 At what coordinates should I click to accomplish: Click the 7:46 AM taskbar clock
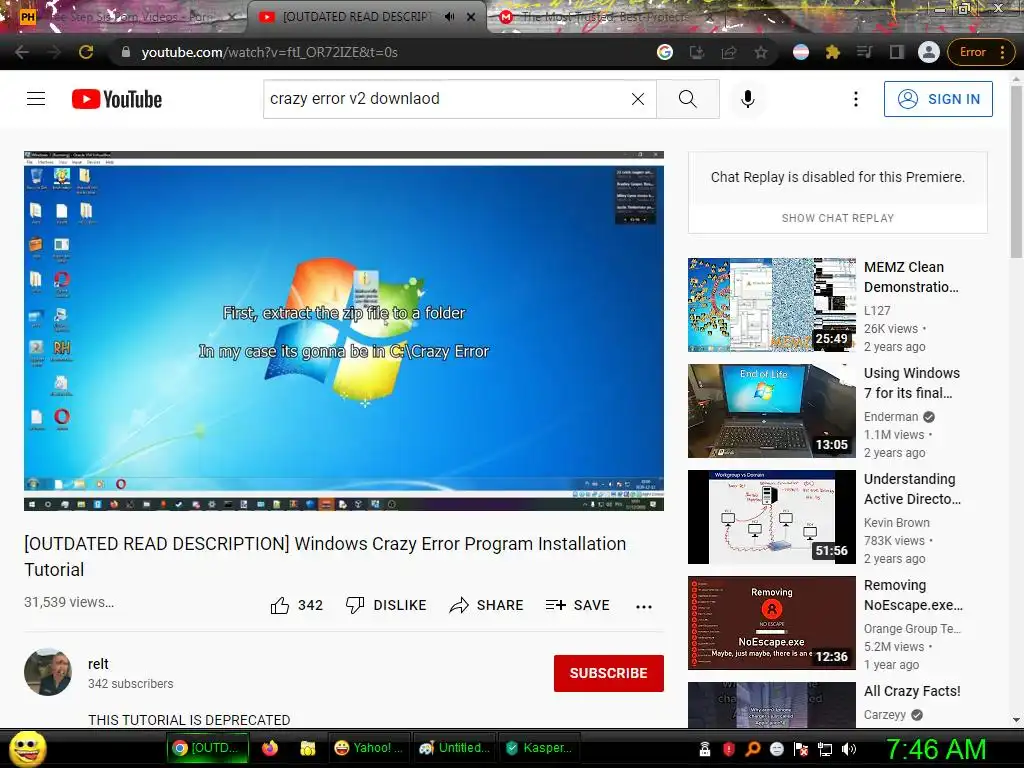936,749
